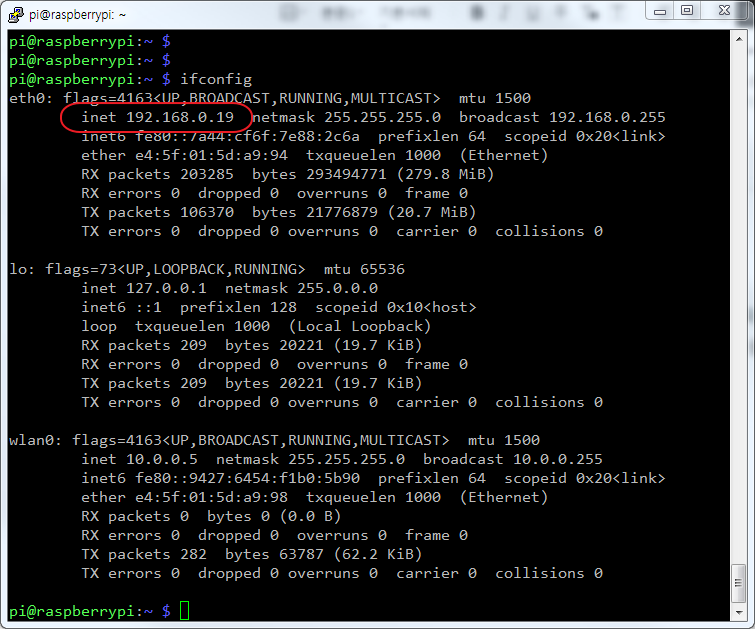
Task: Click the PuTTY icon in title bar
Action: pyautogui.click(x=16, y=14)
